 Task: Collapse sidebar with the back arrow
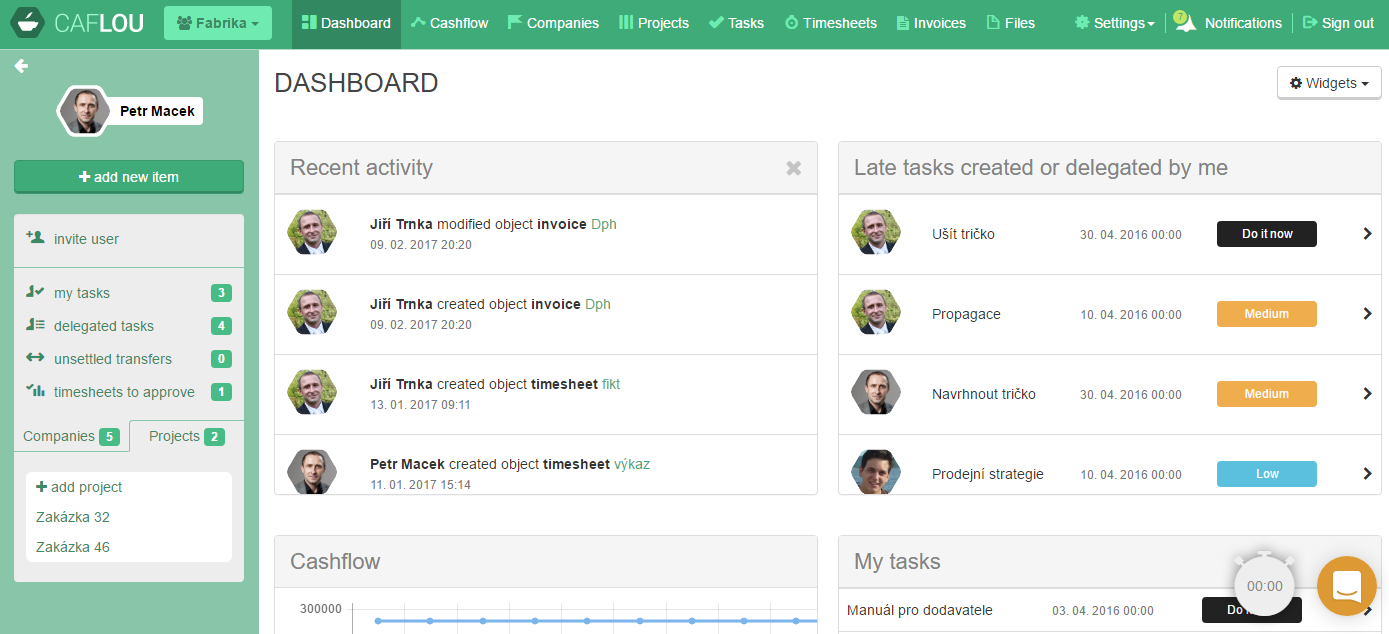click(21, 66)
